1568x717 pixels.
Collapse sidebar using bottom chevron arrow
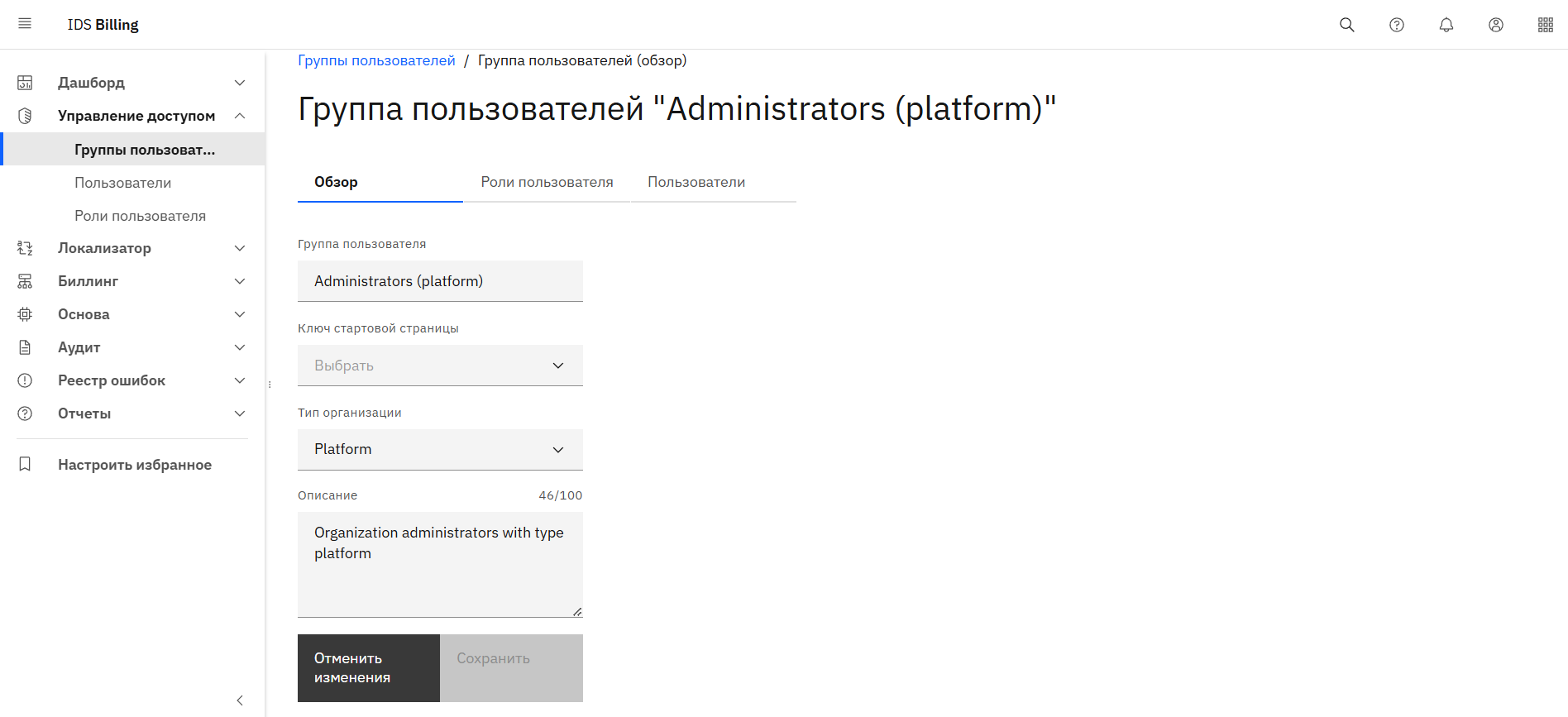(240, 700)
